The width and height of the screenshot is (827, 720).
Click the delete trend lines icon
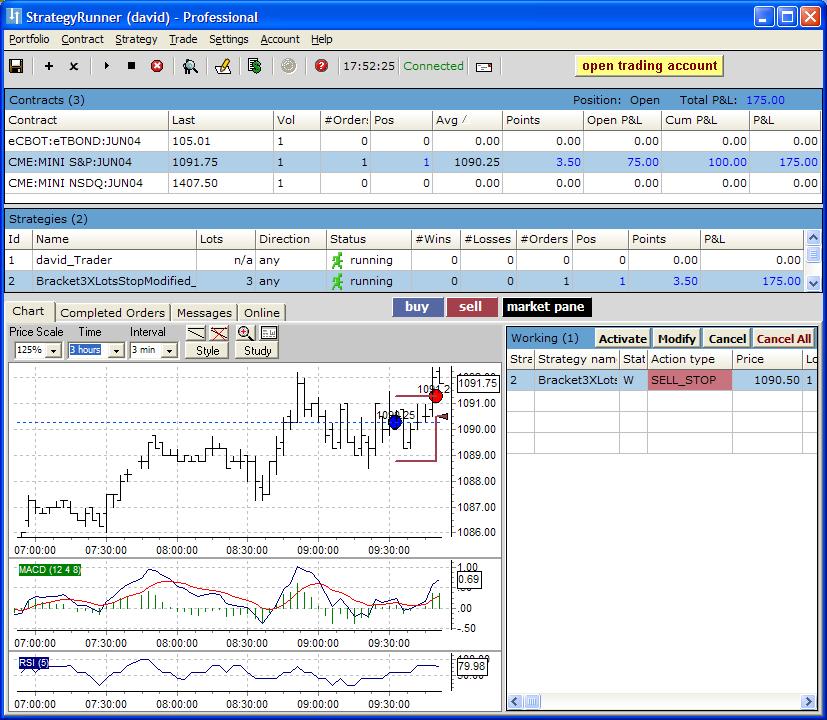point(219,333)
